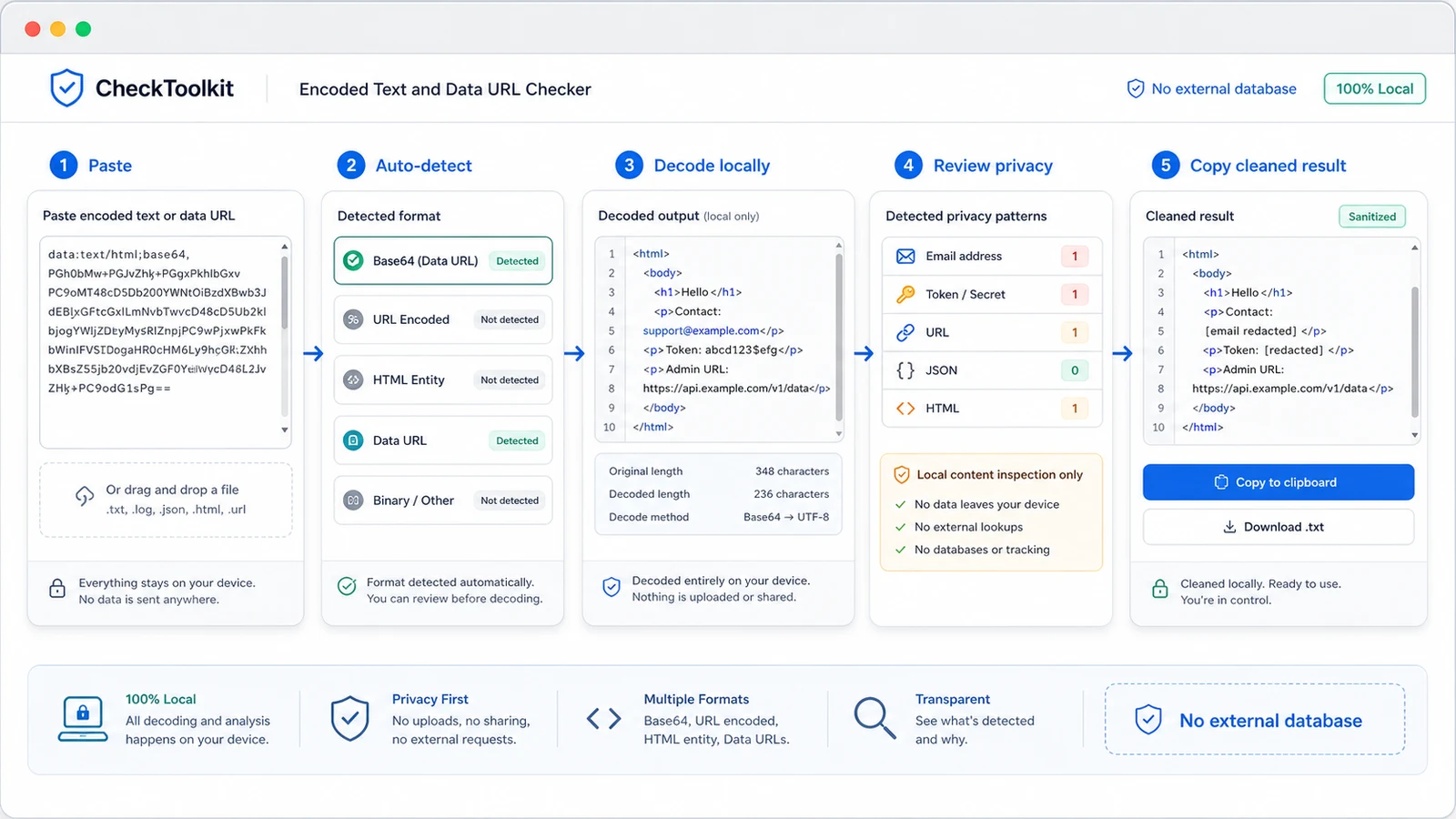Click down arrow of paste area scrollbar

(285, 430)
